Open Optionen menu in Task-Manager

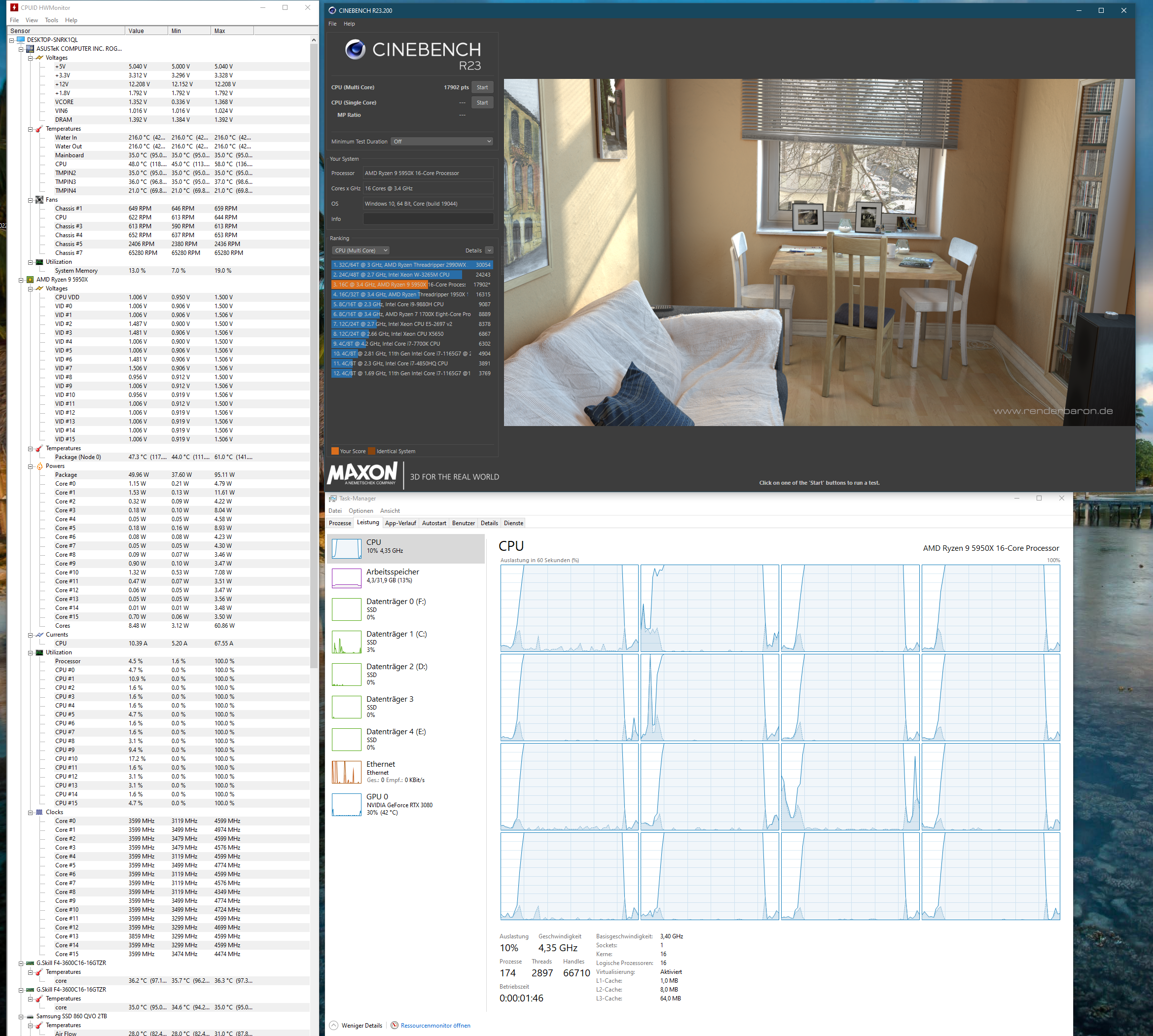(361, 510)
